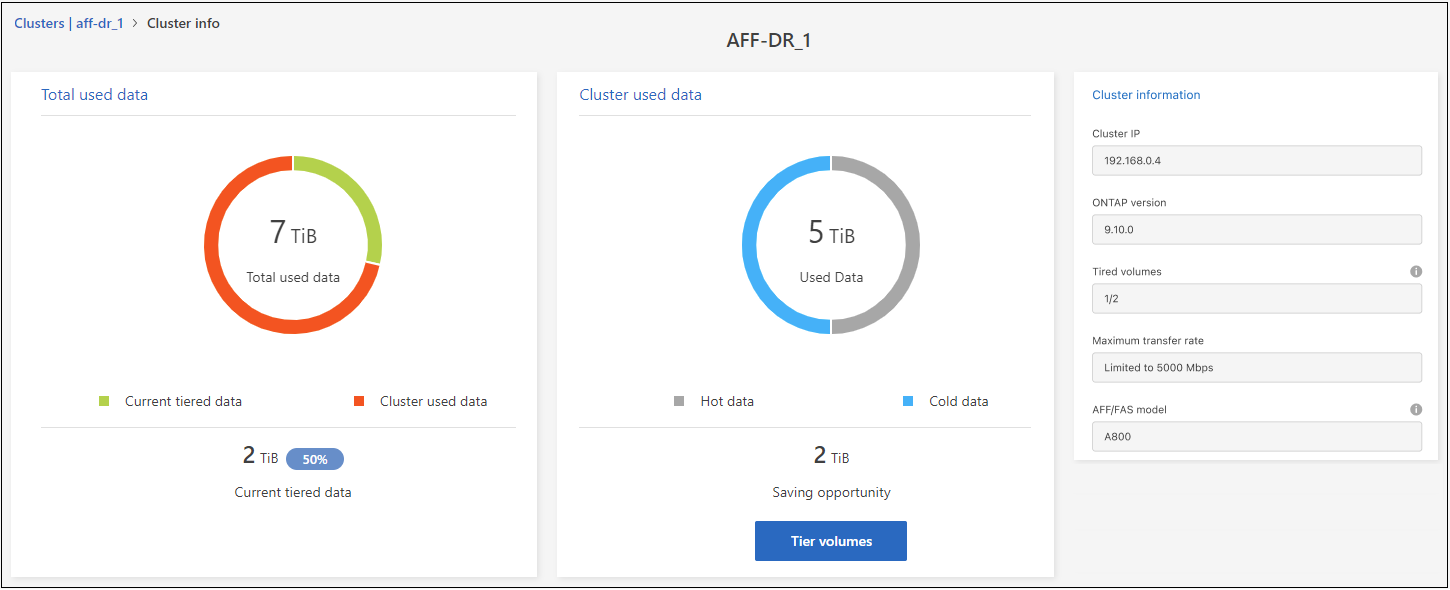
Task: Click the Saving opportunity label
Action: click(x=831, y=492)
